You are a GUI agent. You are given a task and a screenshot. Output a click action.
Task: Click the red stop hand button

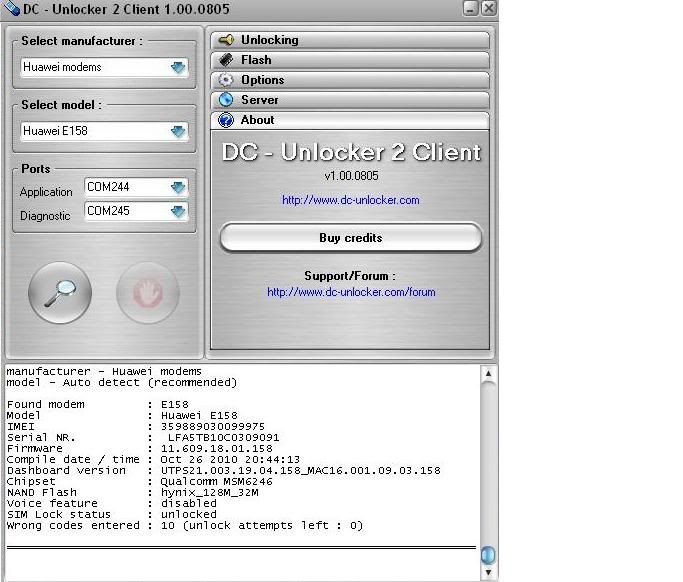point(147,292)
